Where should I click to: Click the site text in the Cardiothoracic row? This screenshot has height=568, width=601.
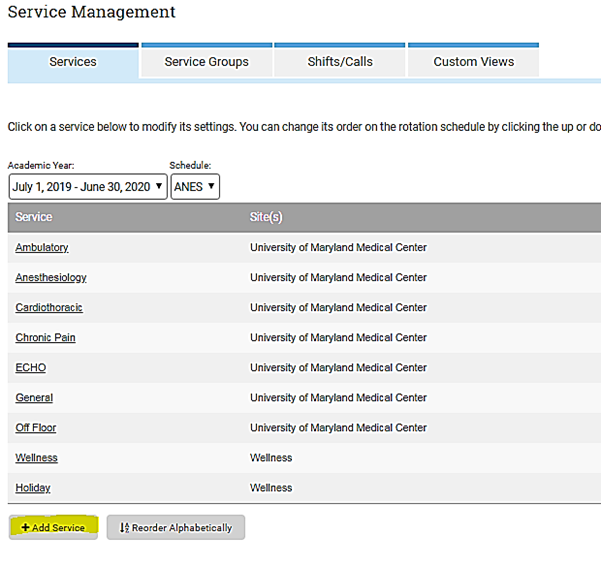point(338,307)
